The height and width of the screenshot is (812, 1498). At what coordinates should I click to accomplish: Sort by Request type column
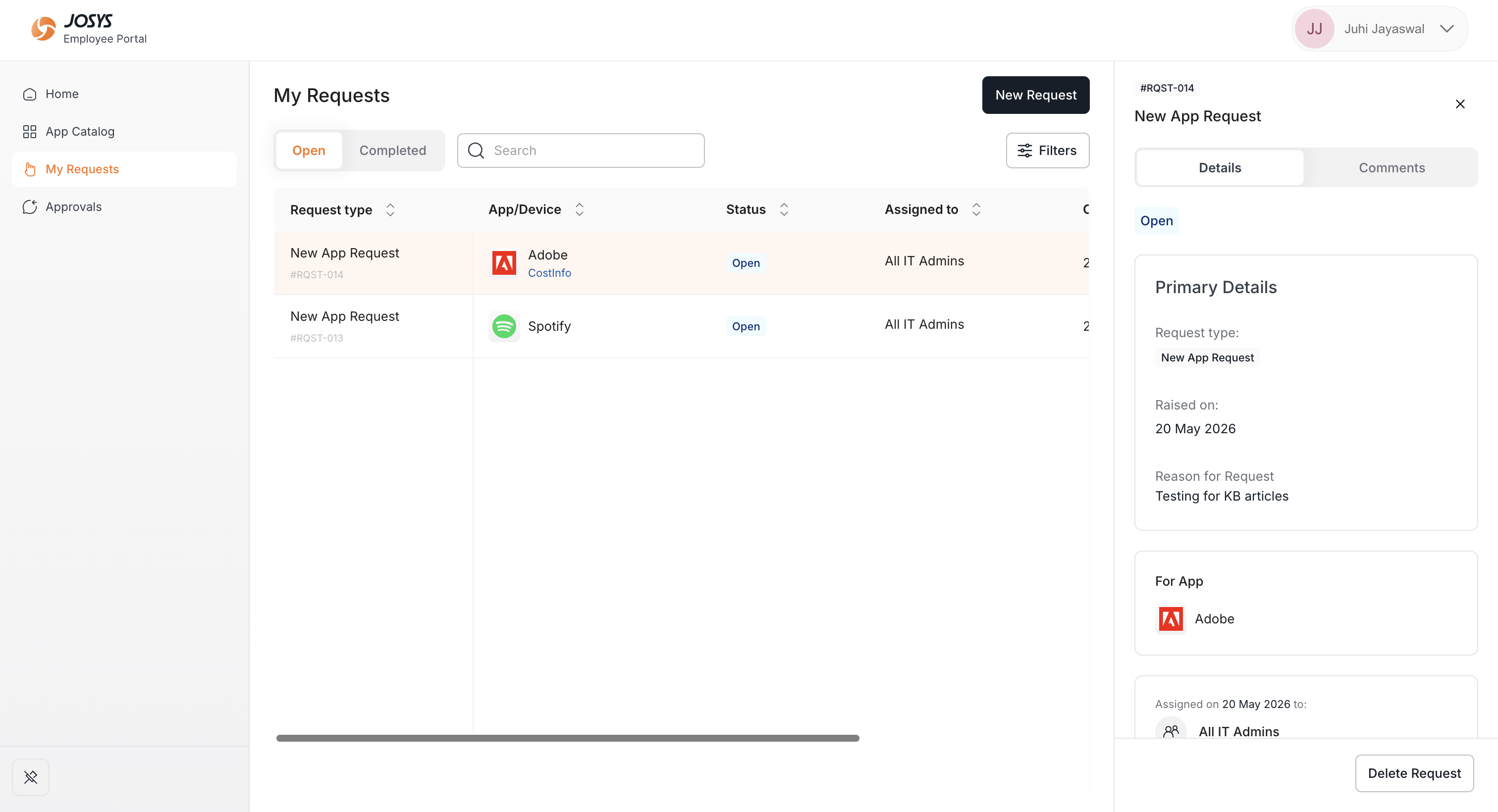[390, 210]
